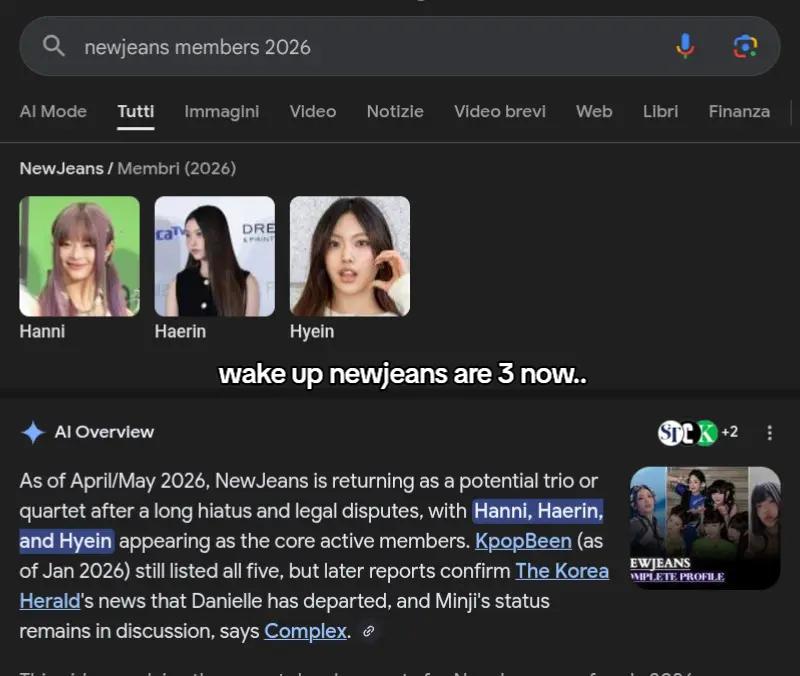Open the NewJeans complete profile thumbnail
Viewport: 800px width, 676px height.
pos(705,528)
